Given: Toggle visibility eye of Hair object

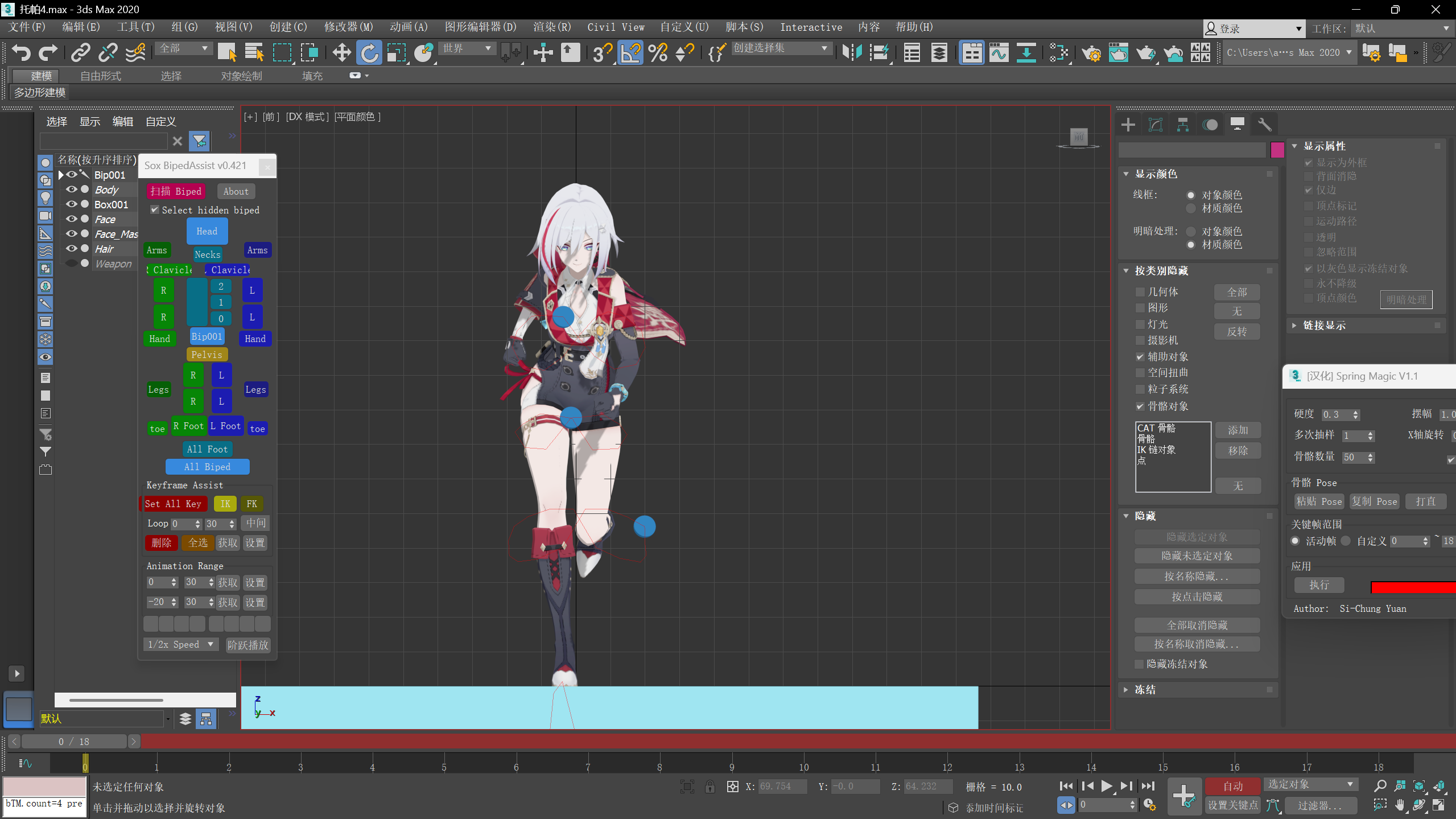Looking at the screenshot, I should [x=71, y=249].
